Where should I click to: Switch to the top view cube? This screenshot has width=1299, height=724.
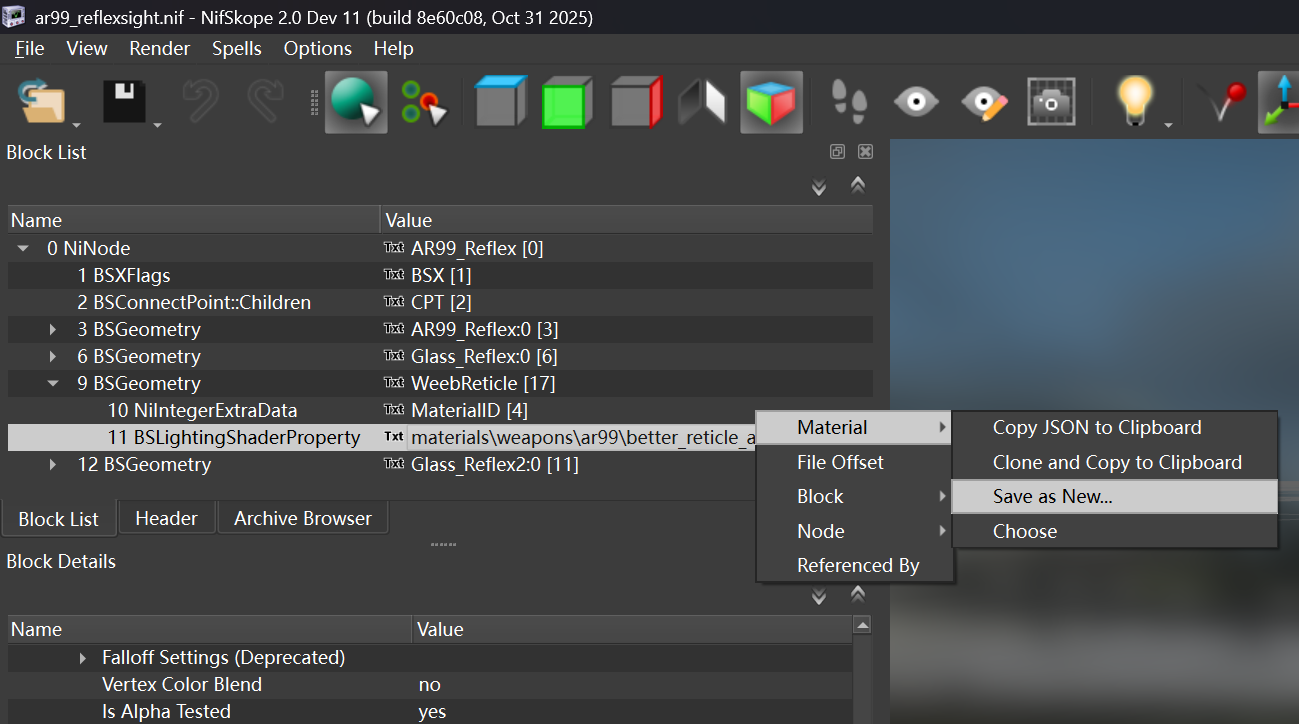[501, 102]
